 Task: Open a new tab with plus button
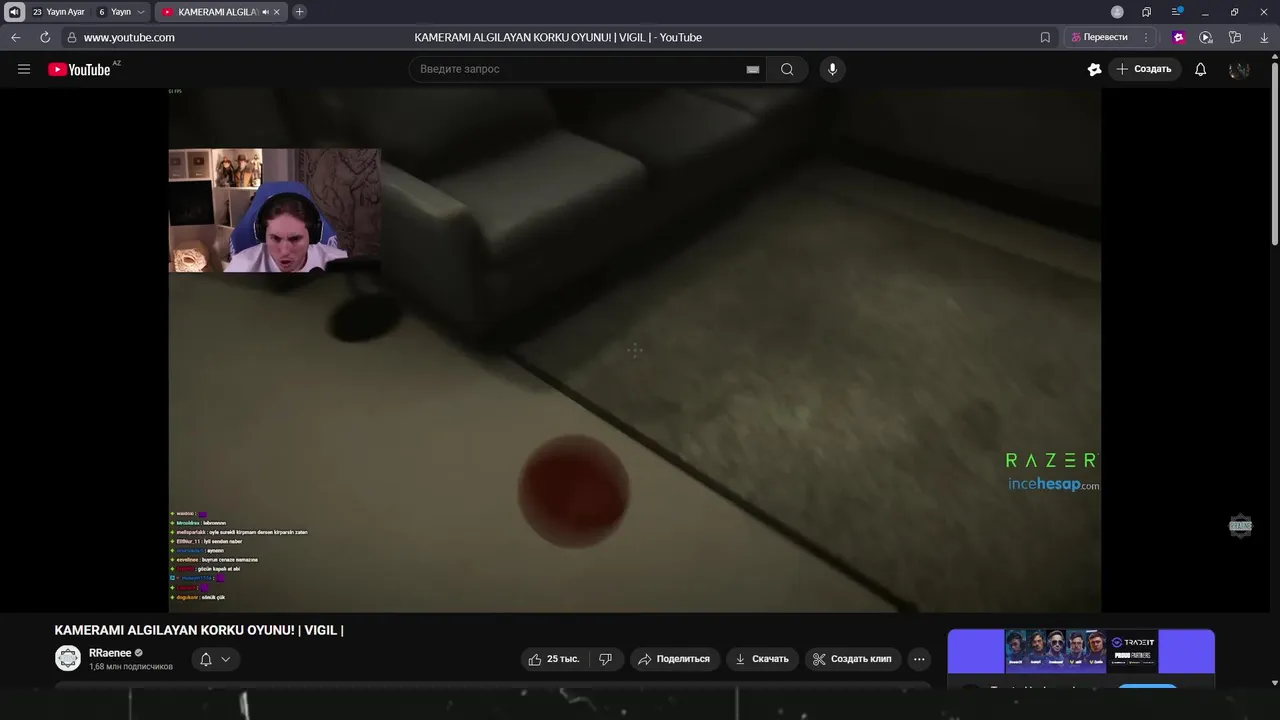(299, 12)
